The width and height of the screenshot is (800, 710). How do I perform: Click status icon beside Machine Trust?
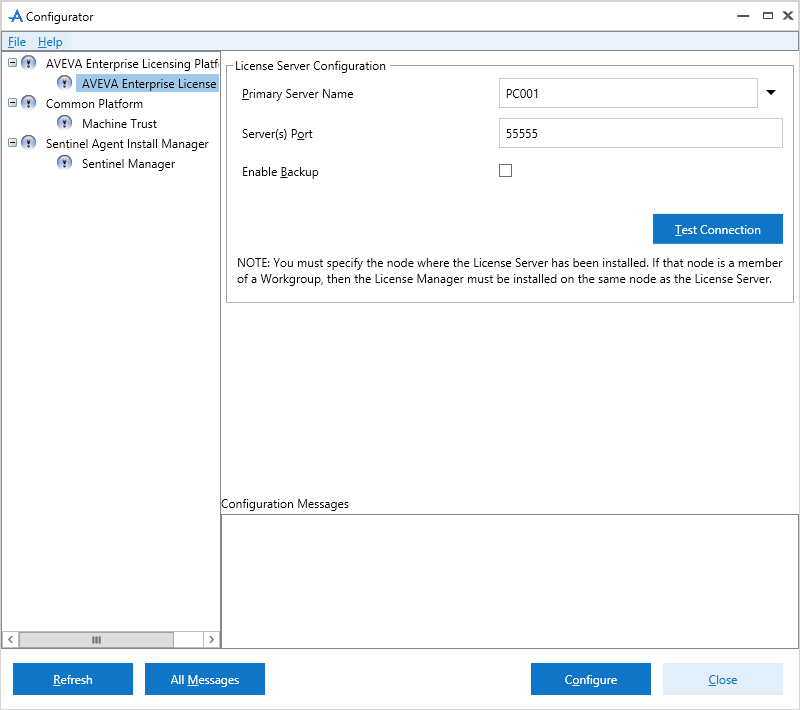pos(64,122)
